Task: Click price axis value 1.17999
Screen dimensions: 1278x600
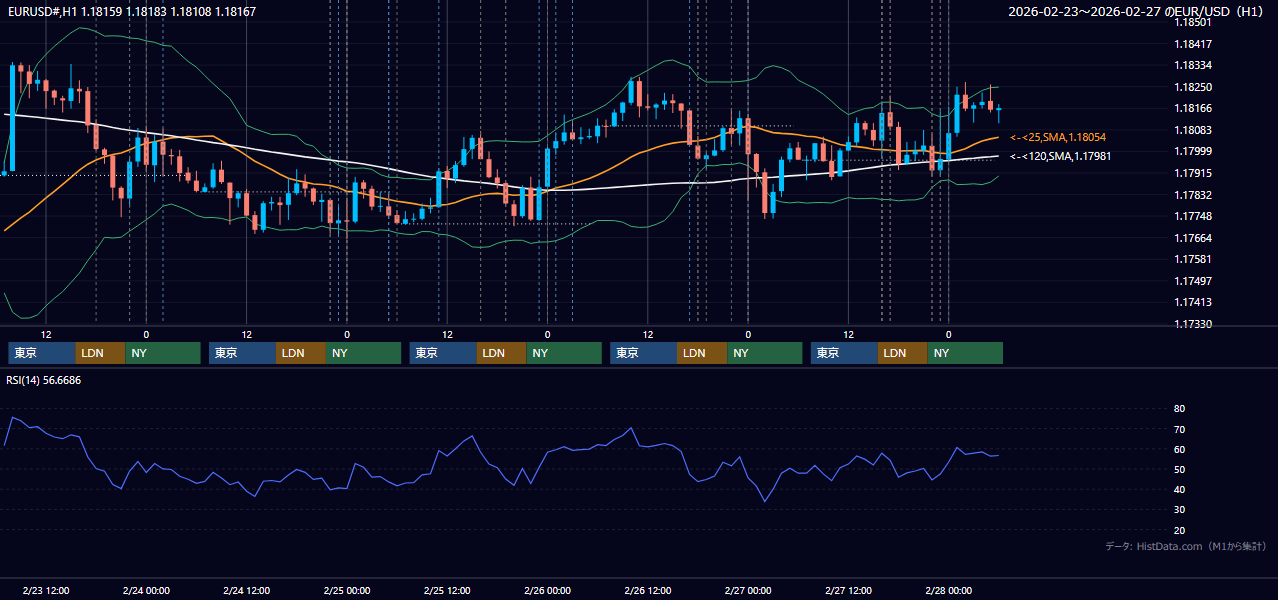Action: pos(1192,151)
